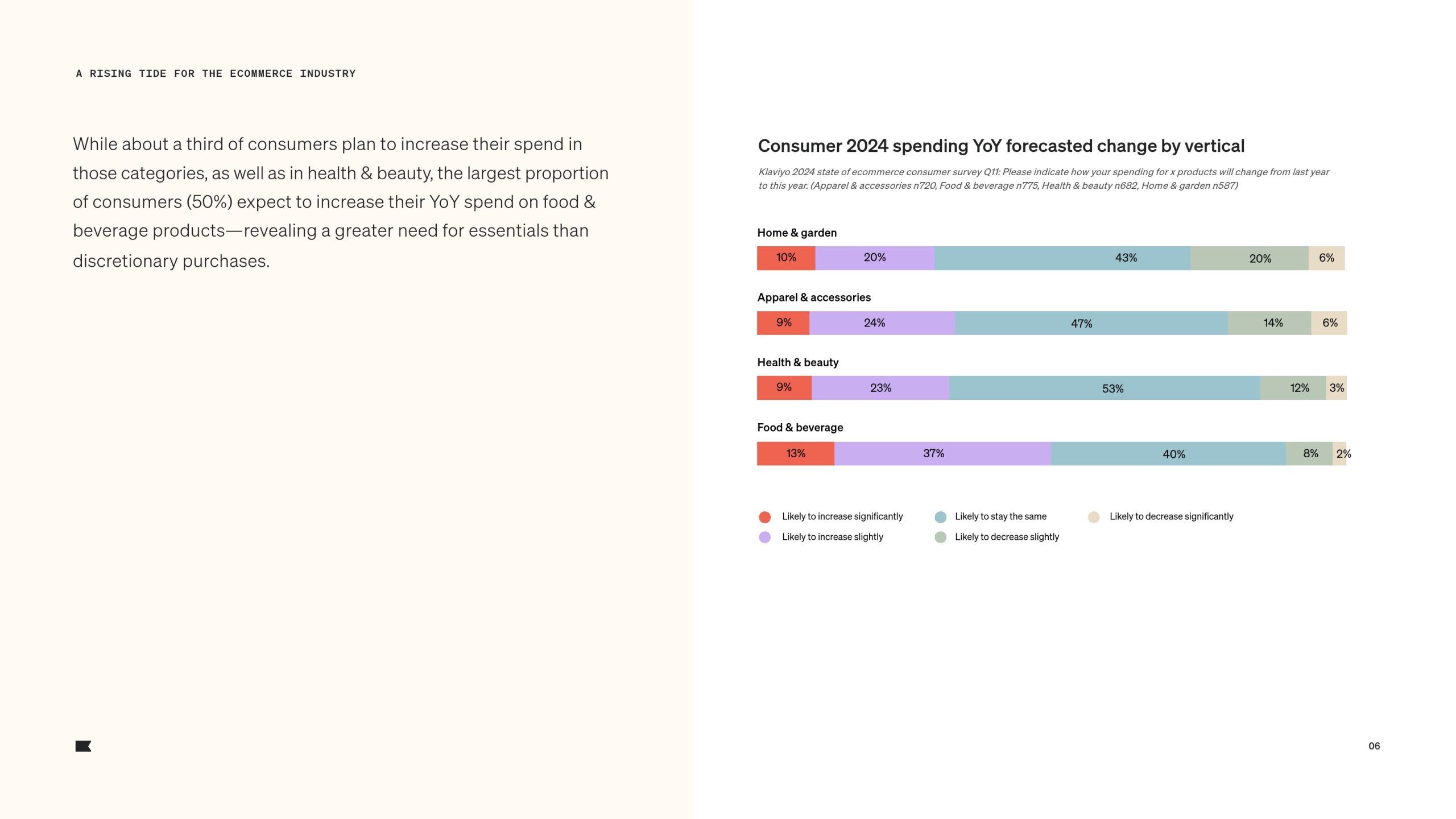The width and height of the screenshot is (1456, 819).
Task: Click the blue 'stay the same' legend dot
Action: tap(940, 517)
